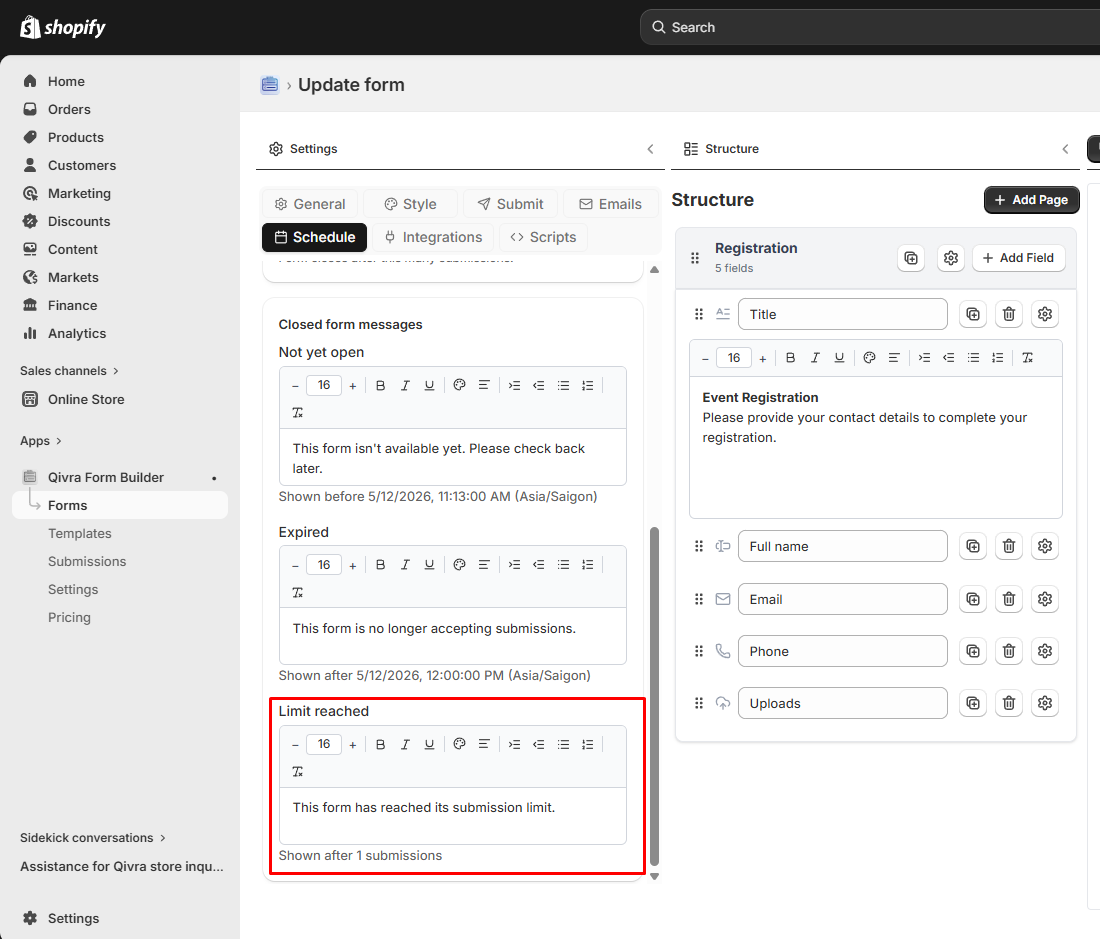Open Shopify Settings at sidebar bottom
The height and width of the screenshot is (939, 1100).
pyautogui.click(x=73, y=919)
